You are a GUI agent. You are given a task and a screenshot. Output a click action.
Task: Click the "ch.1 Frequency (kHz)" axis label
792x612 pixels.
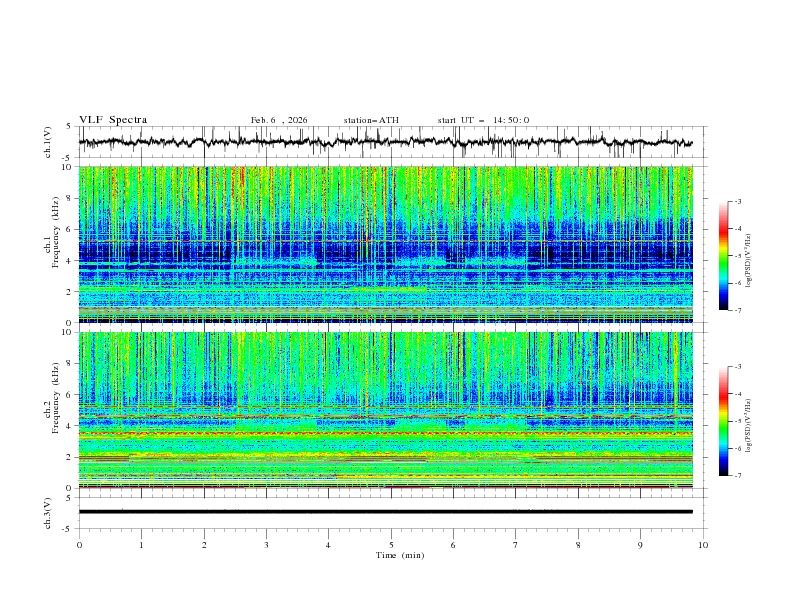point(52,232)
